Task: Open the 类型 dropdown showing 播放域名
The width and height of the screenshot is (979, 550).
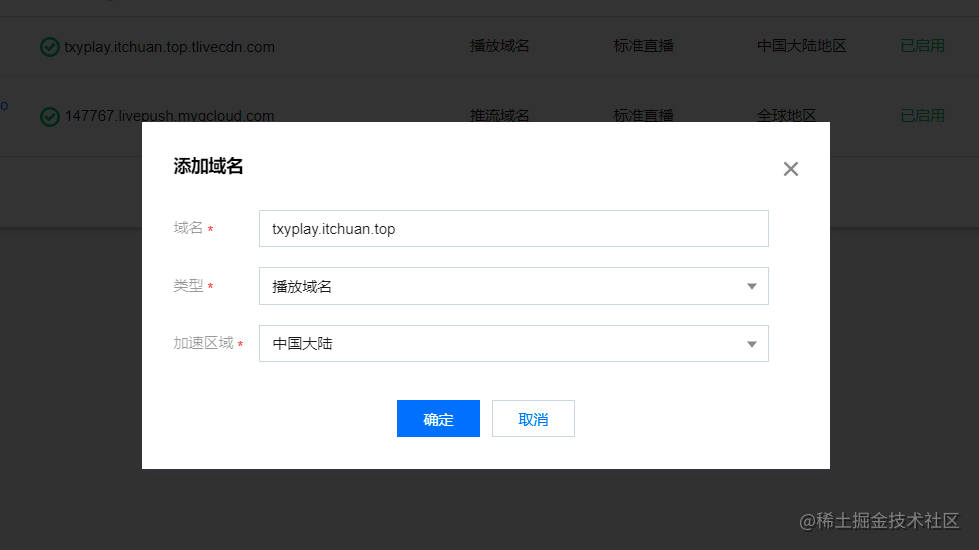Action: coord(513,286)
